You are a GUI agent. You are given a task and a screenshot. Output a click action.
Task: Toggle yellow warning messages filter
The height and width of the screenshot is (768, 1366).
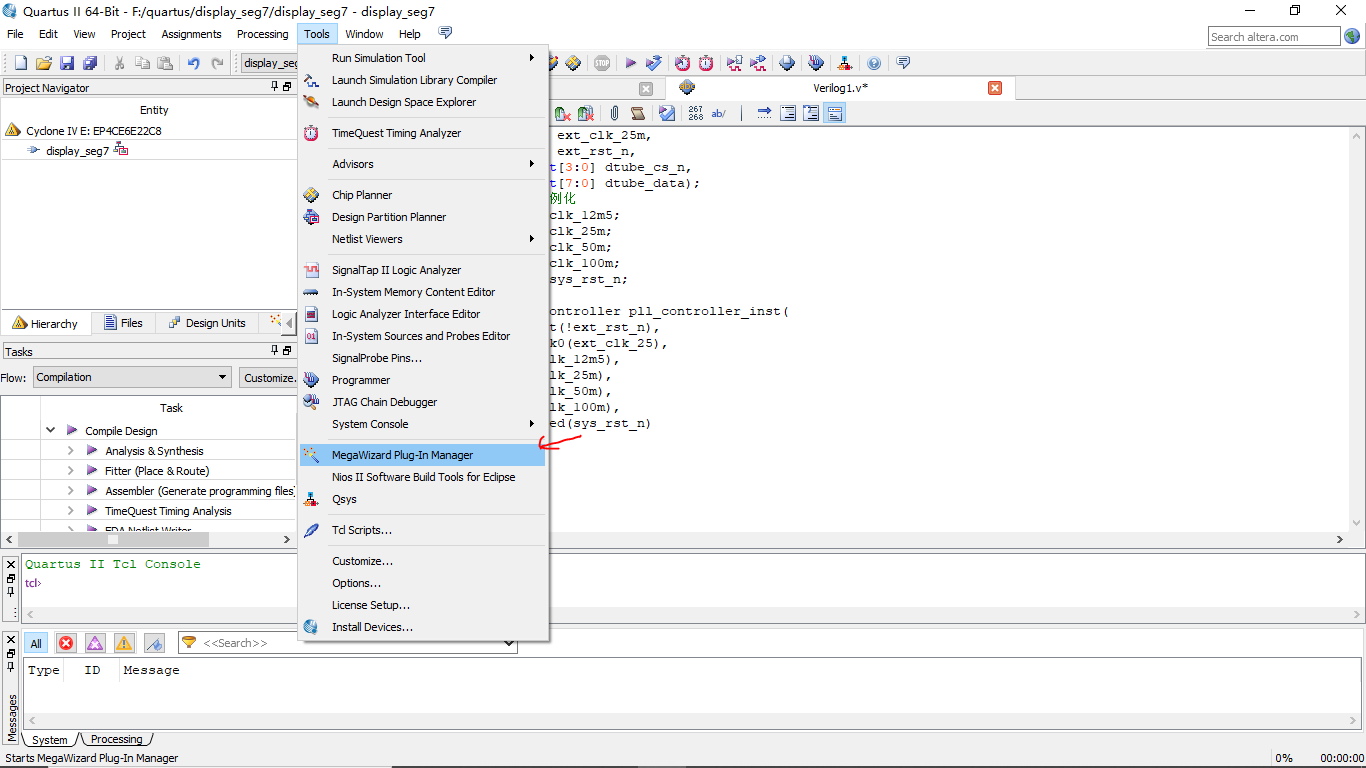coord(124,643)
